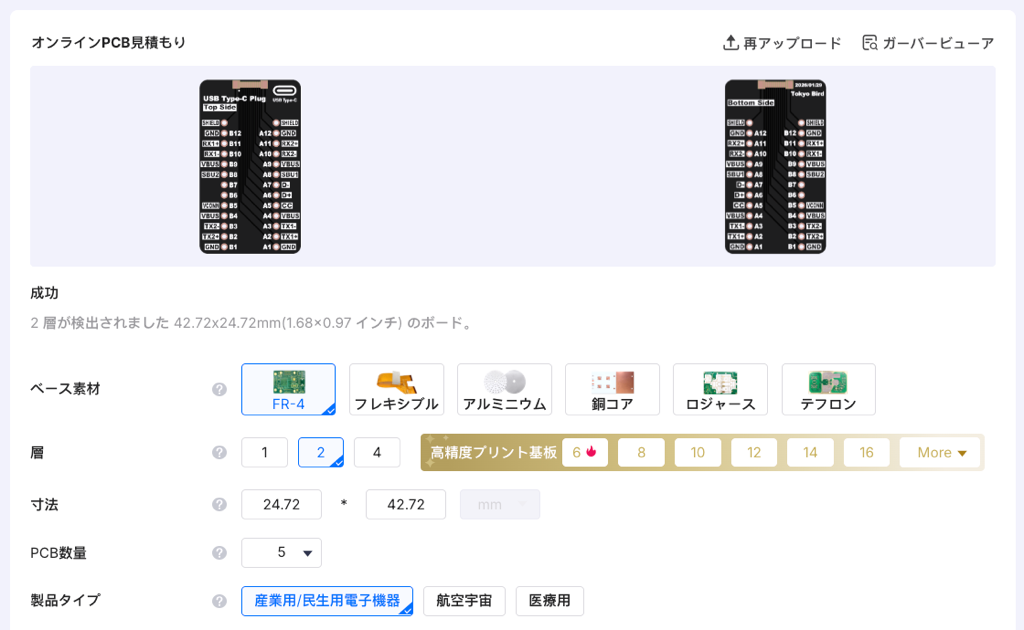Choose 銅コア base material
The height and width of the screenshot is (630, 1024).
pos(612,389)
